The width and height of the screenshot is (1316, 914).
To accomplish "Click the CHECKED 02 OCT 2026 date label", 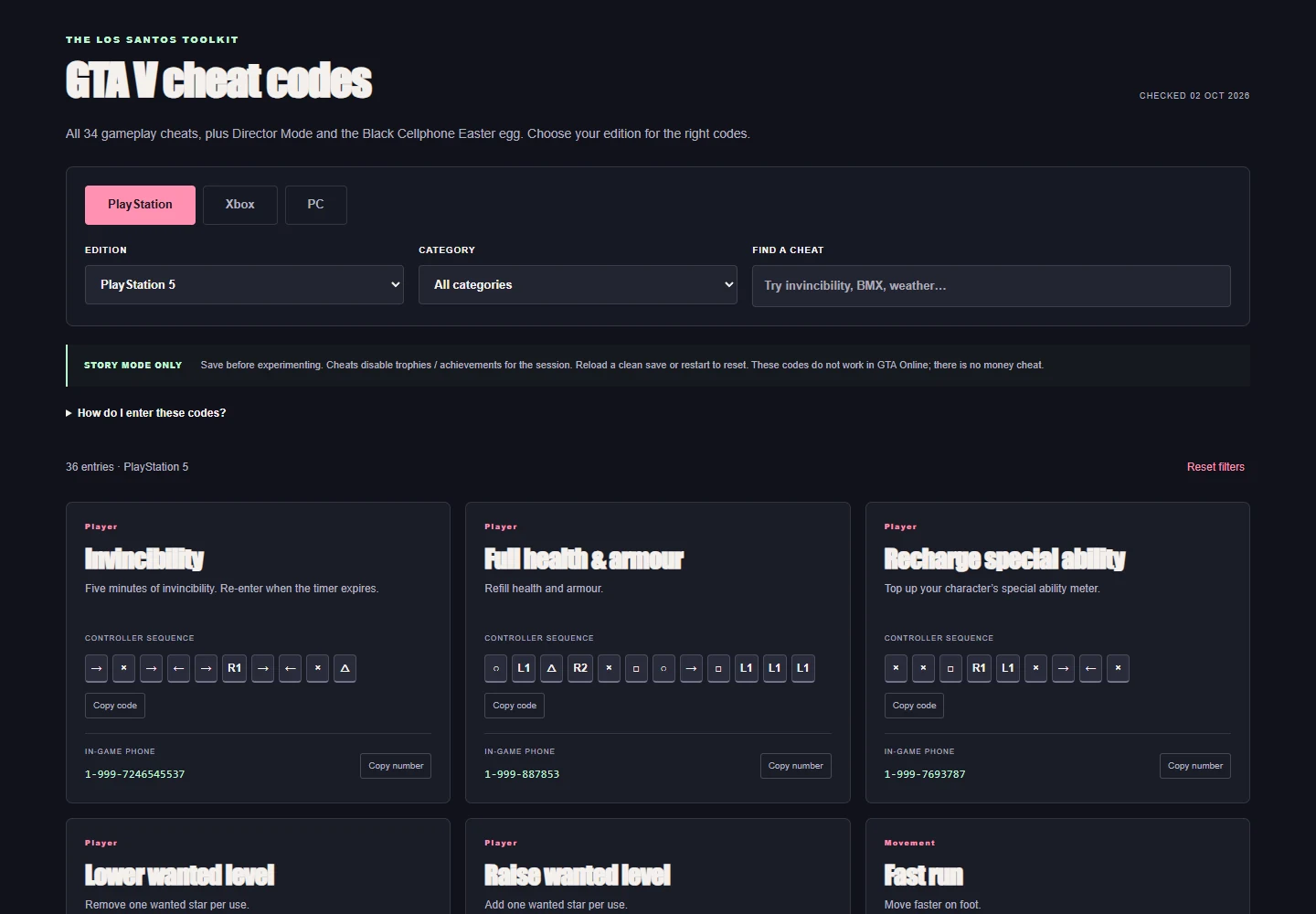I will 1194,96.
